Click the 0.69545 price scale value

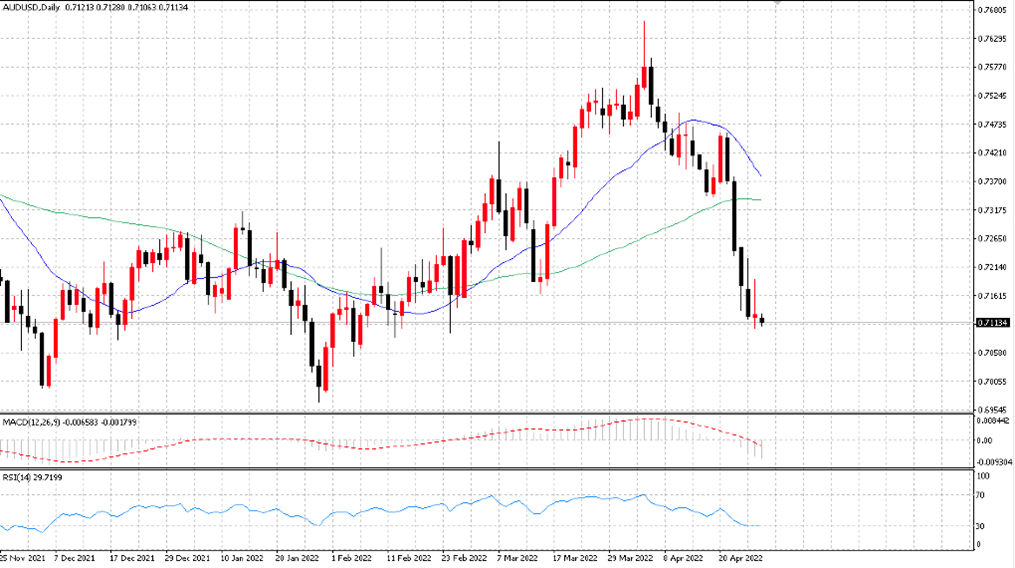coord(993,410)
